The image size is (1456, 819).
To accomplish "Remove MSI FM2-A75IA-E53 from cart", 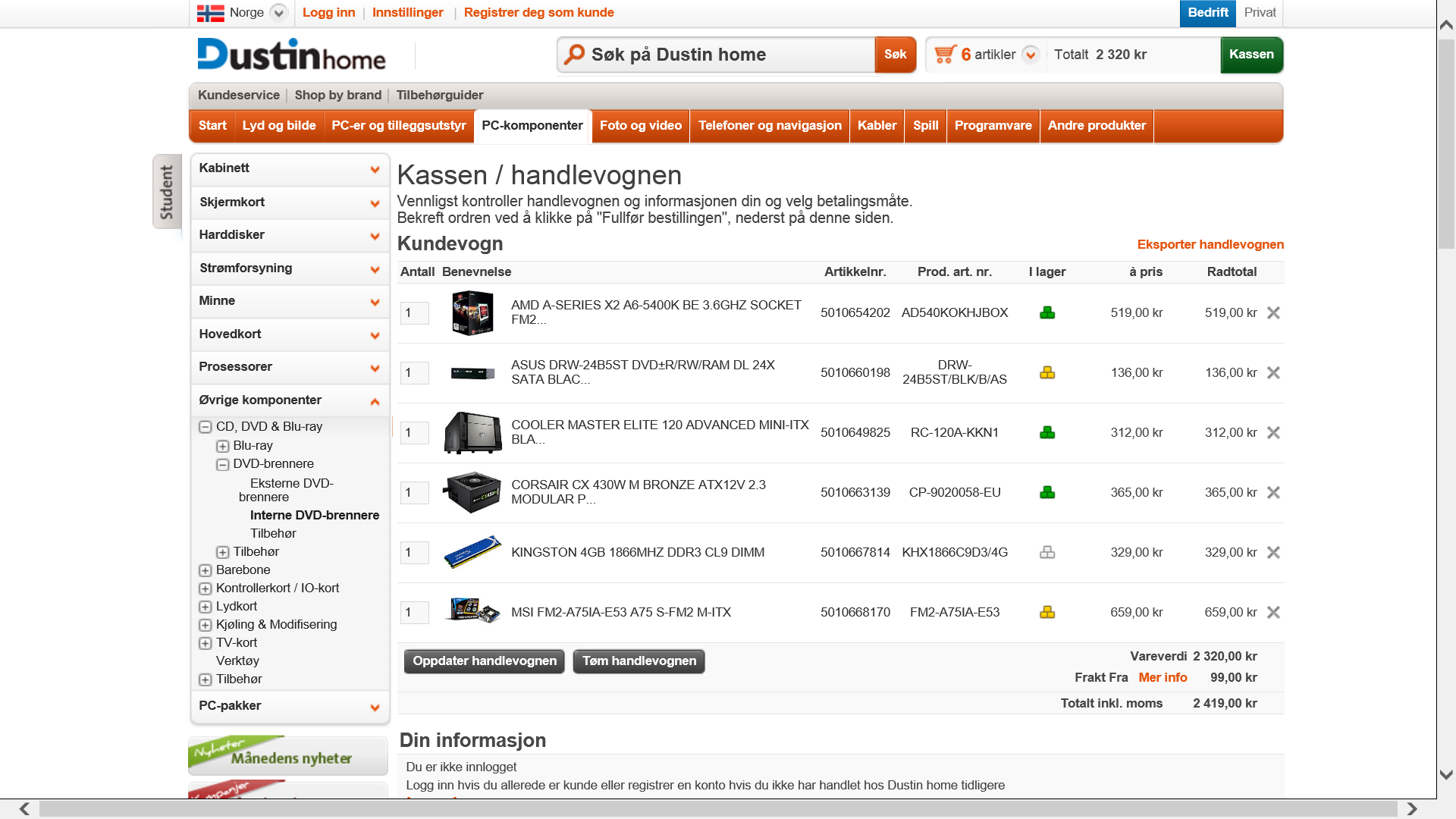I will [1273, 613].
